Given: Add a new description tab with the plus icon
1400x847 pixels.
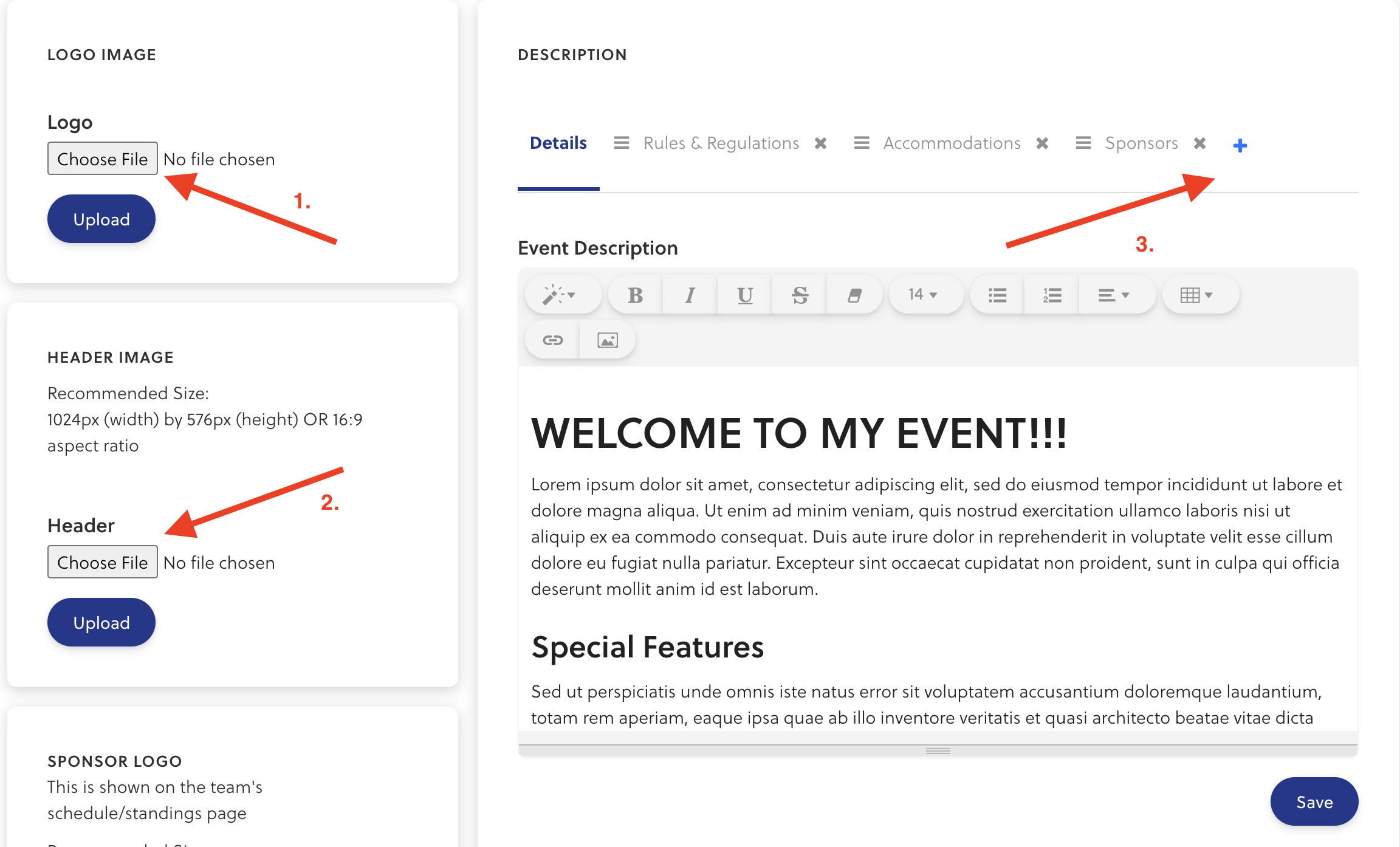Looking at the screenshot, I should pyautogui.click(x=1240, y=145).
